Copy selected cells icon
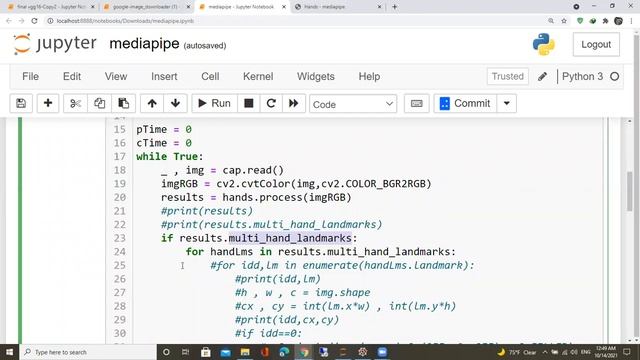The height and width of the screenshot is (360, 640). click(99, 104)
